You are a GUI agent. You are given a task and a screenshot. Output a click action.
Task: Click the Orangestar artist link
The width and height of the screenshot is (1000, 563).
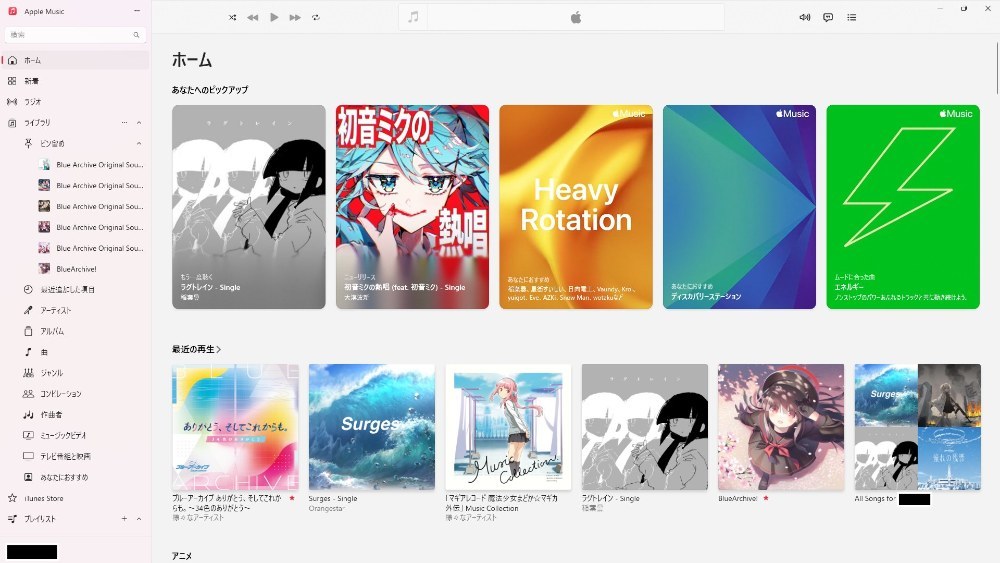click(327, 509)
